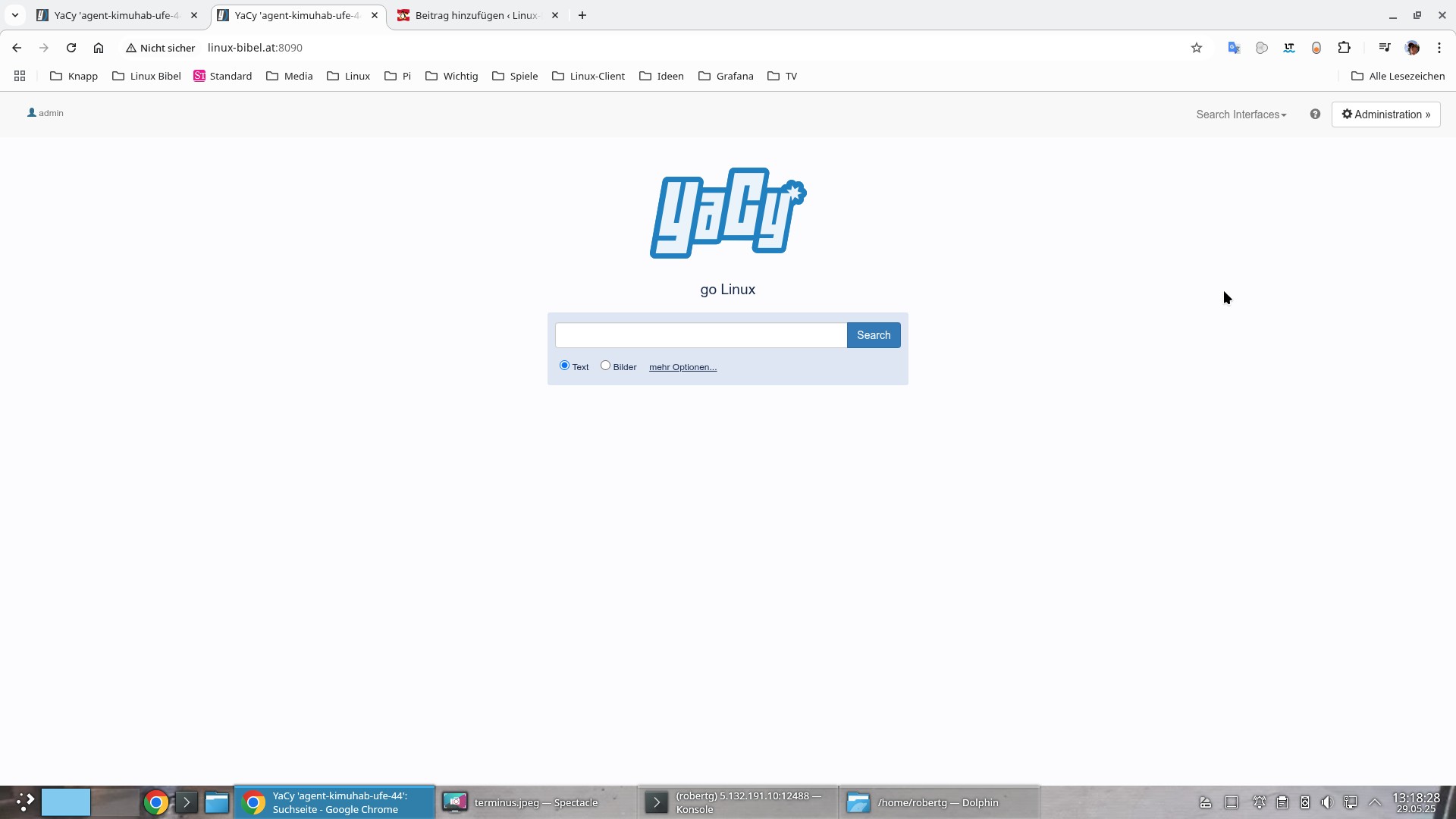Viewport: 1456px width, 819px height.
Task: Open the tab search chevron
Action: pyautogui.click(x=15, y=15)
